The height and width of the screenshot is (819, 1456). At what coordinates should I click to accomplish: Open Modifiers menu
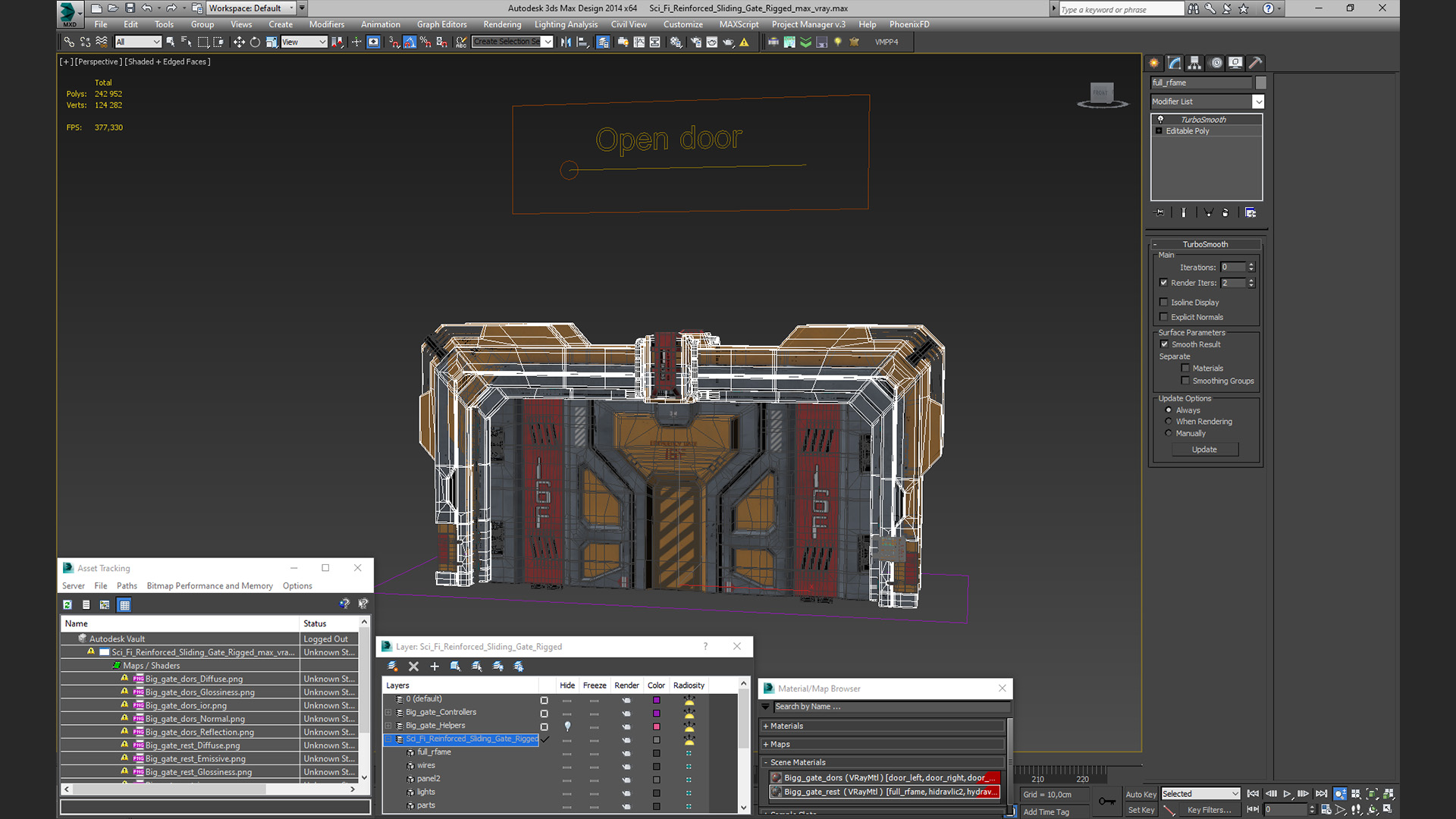(326, 24)
